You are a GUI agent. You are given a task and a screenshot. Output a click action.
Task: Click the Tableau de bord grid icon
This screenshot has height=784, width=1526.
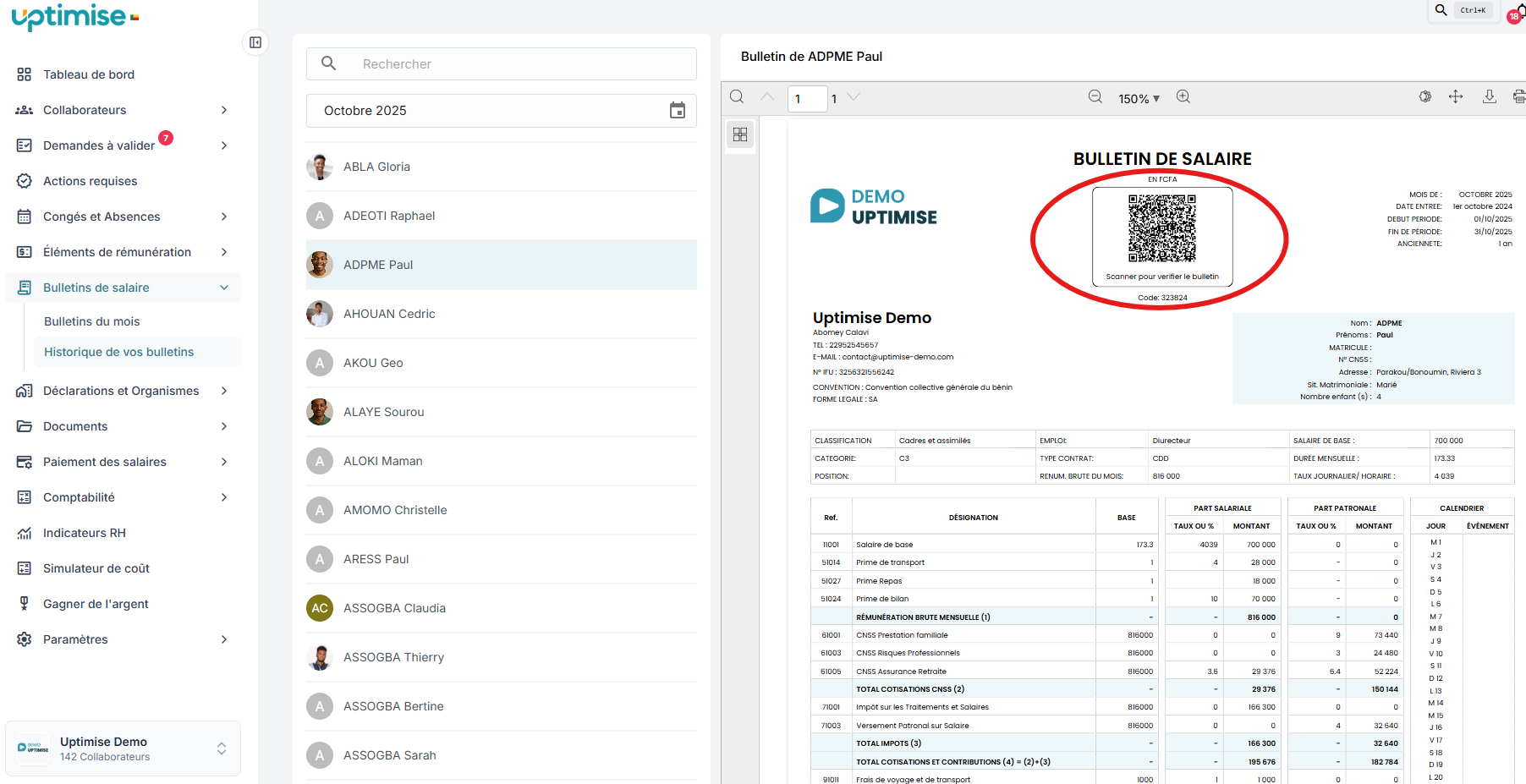[25, 74]
